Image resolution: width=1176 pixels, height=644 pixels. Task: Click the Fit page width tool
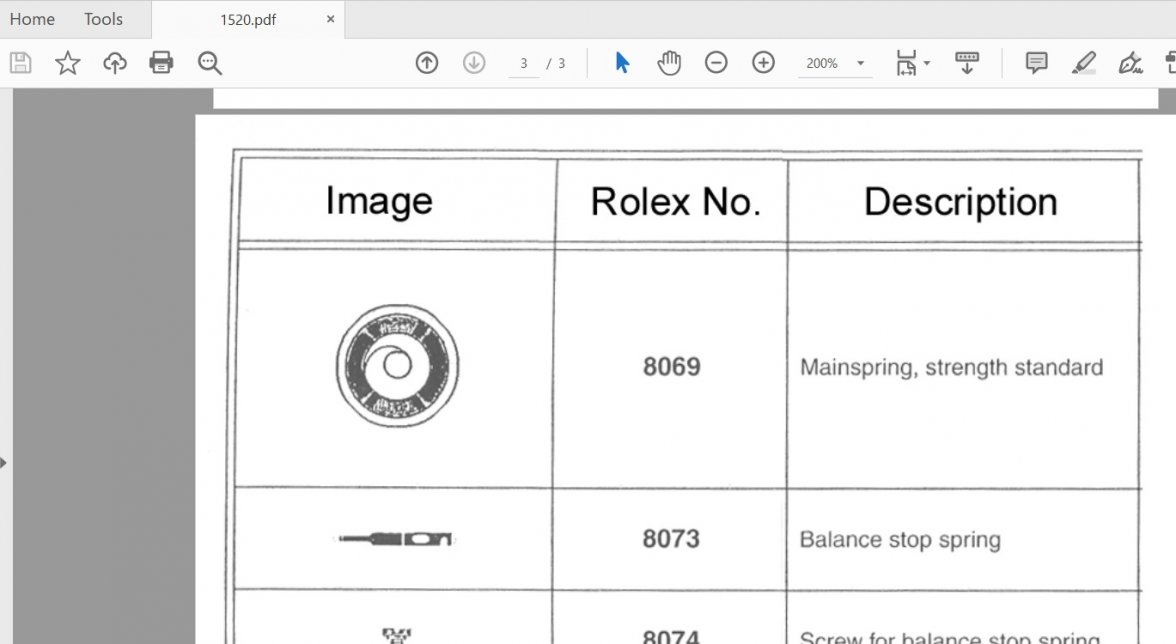tap(906, 63)
